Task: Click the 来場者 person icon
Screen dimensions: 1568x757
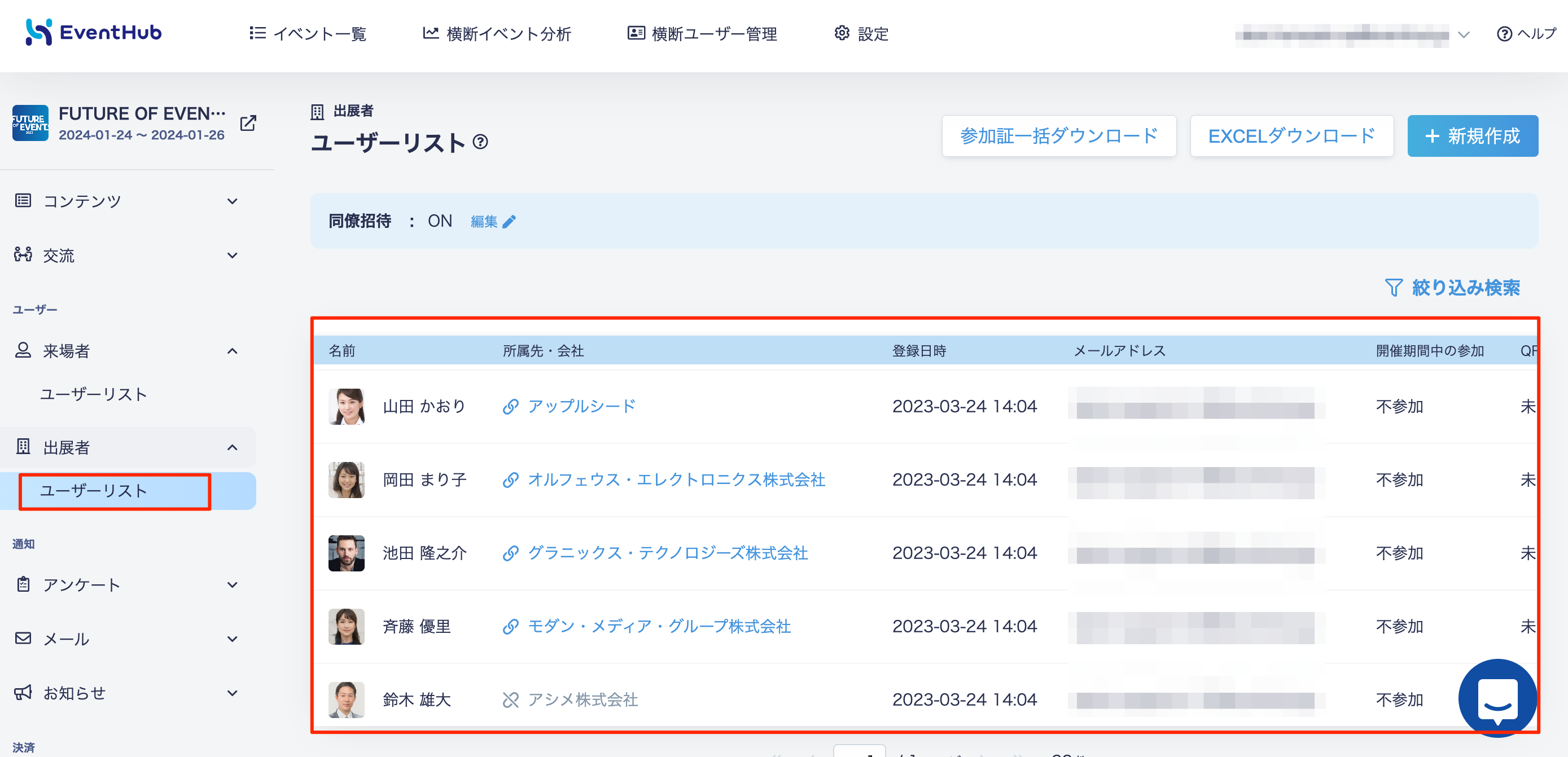Action: (x=23, y=350)
